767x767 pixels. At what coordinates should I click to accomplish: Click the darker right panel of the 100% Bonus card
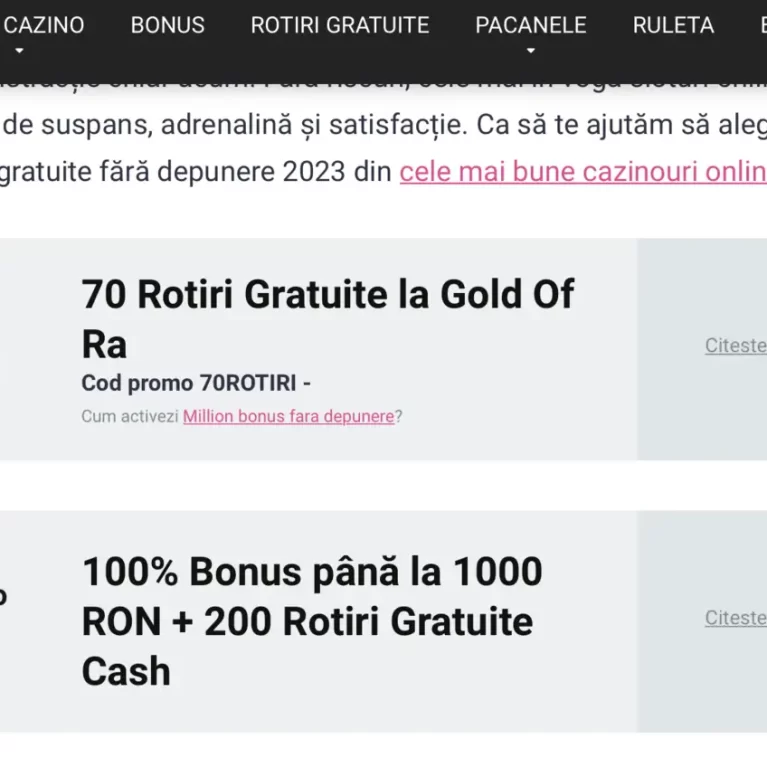point(702,621)
